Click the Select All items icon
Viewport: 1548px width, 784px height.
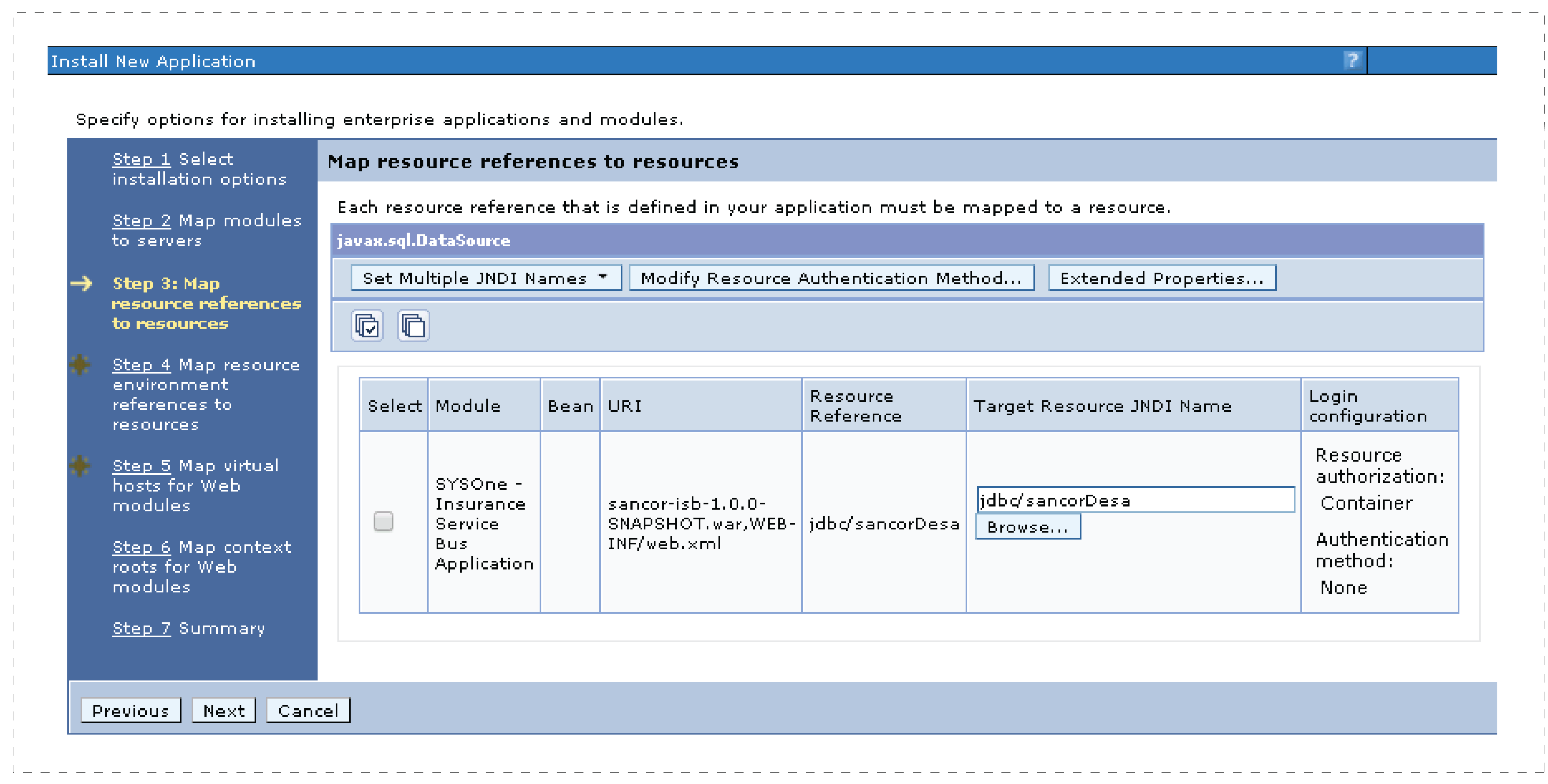tap(367, 326)
